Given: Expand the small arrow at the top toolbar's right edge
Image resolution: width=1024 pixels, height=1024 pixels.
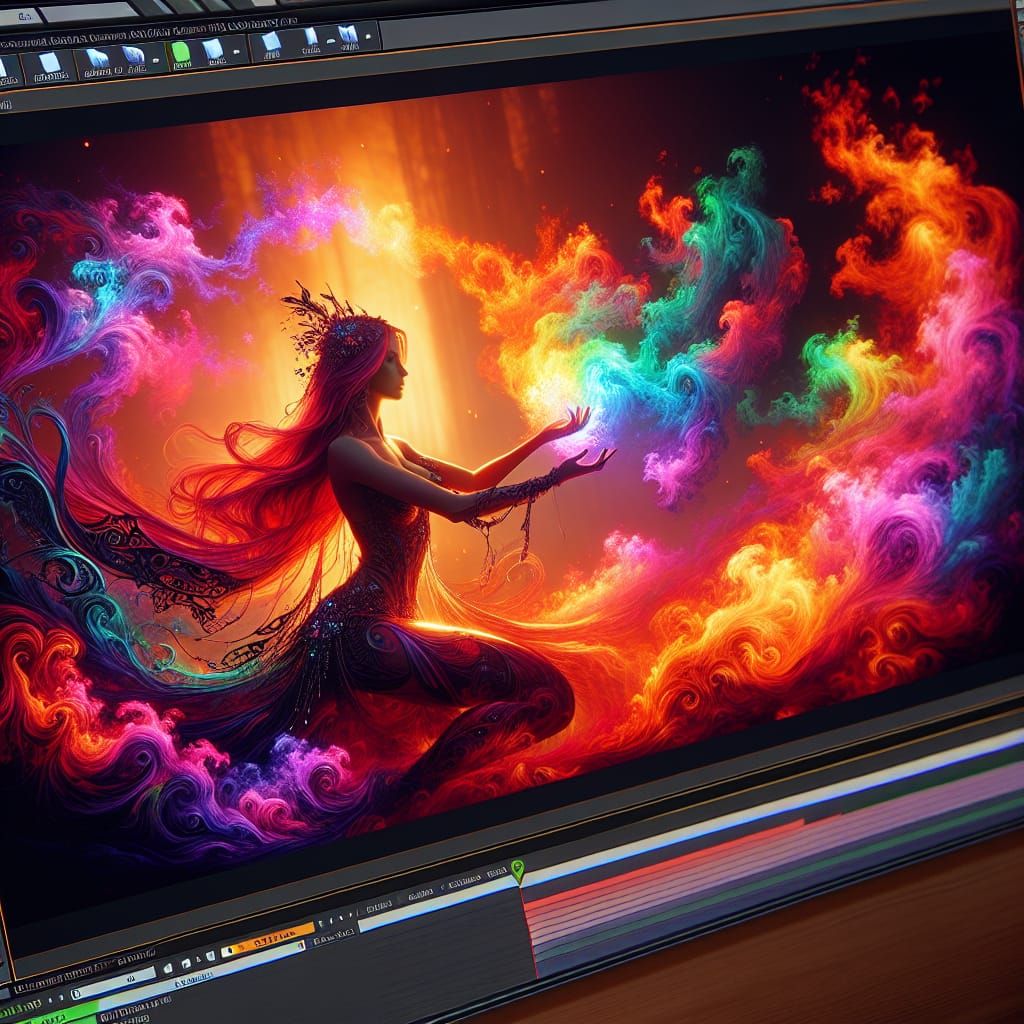Looking at the screenshot, I should pos(367,37).
